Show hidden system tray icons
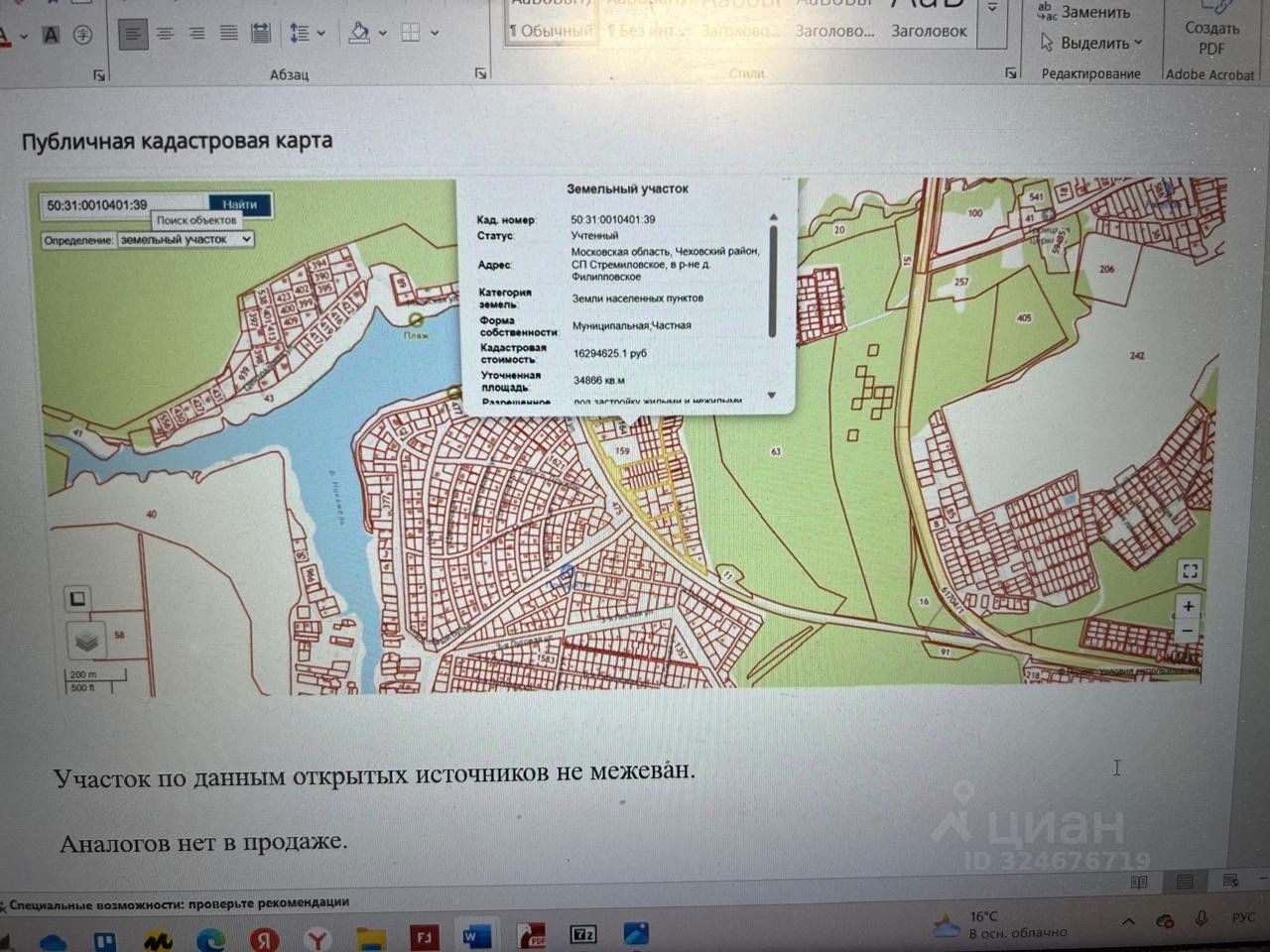The height and width of the screenshot is (952, 1270). coord(1129,921)
